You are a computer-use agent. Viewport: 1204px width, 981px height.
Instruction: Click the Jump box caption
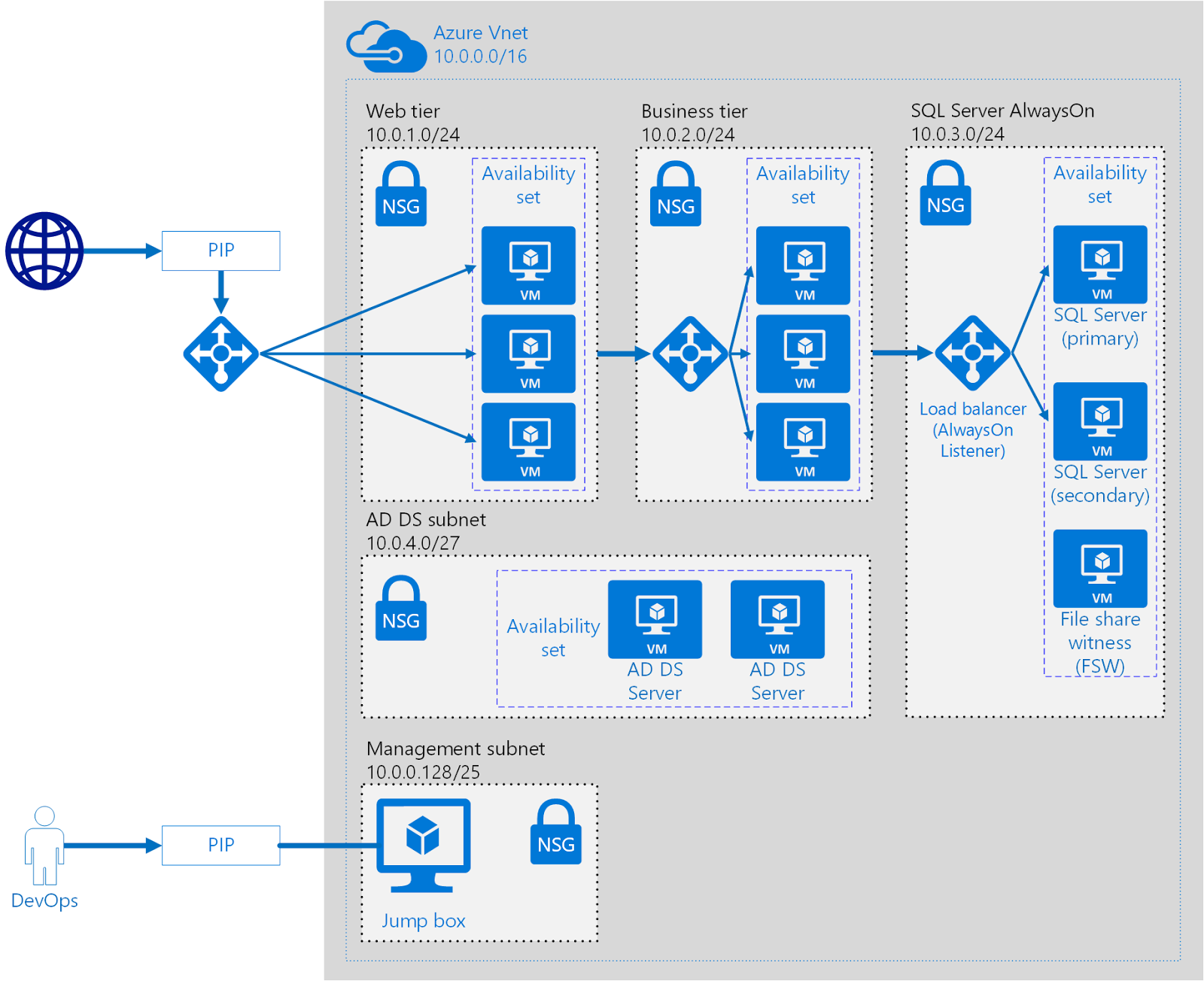(x=423, y=921)
